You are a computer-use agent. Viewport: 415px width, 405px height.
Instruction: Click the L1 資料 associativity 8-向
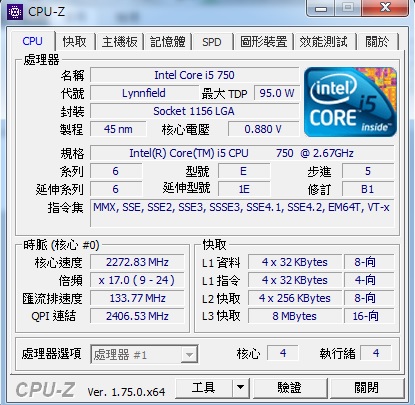(x=369, y=262)
